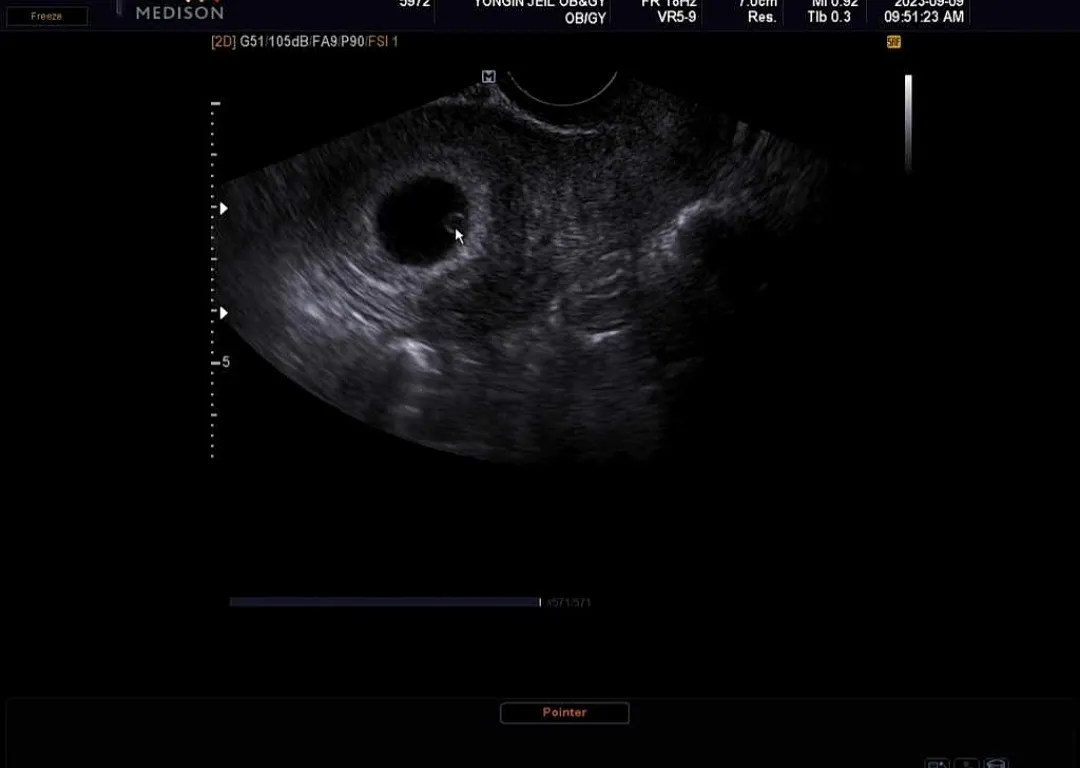Click the MEDISON logo
This screenshot has width=1080, height=768.
coord(179,12)
